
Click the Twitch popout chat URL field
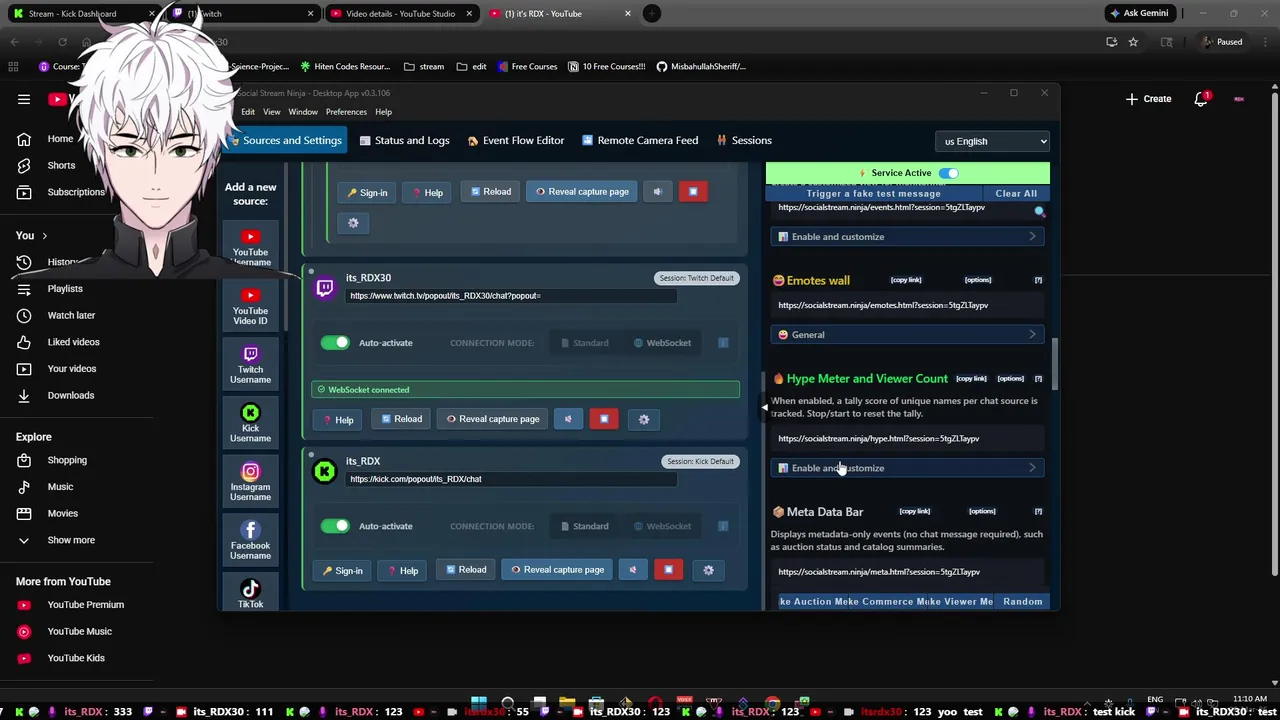(511, 296)
